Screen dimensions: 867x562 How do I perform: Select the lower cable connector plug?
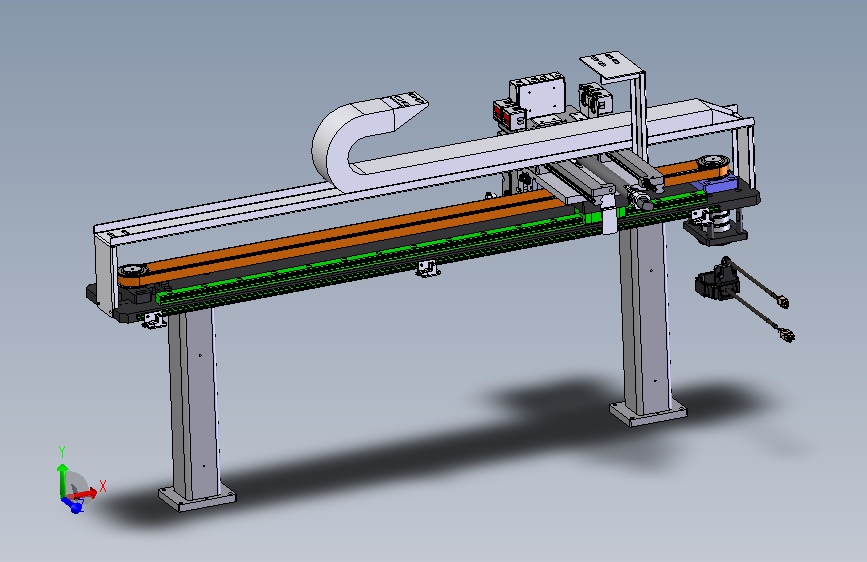pyautogui.click(x=786, y=335)
